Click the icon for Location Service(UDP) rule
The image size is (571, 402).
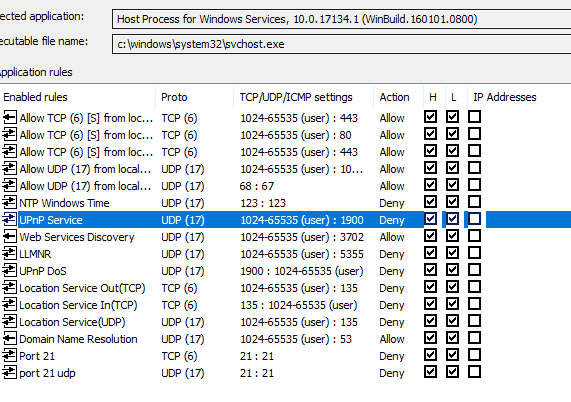coord(9,322)
